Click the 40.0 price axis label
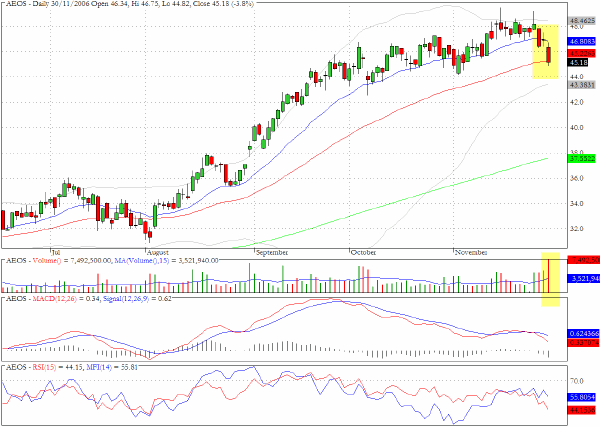The width and height of the screenshot is (600, 427). pos(576,128)
